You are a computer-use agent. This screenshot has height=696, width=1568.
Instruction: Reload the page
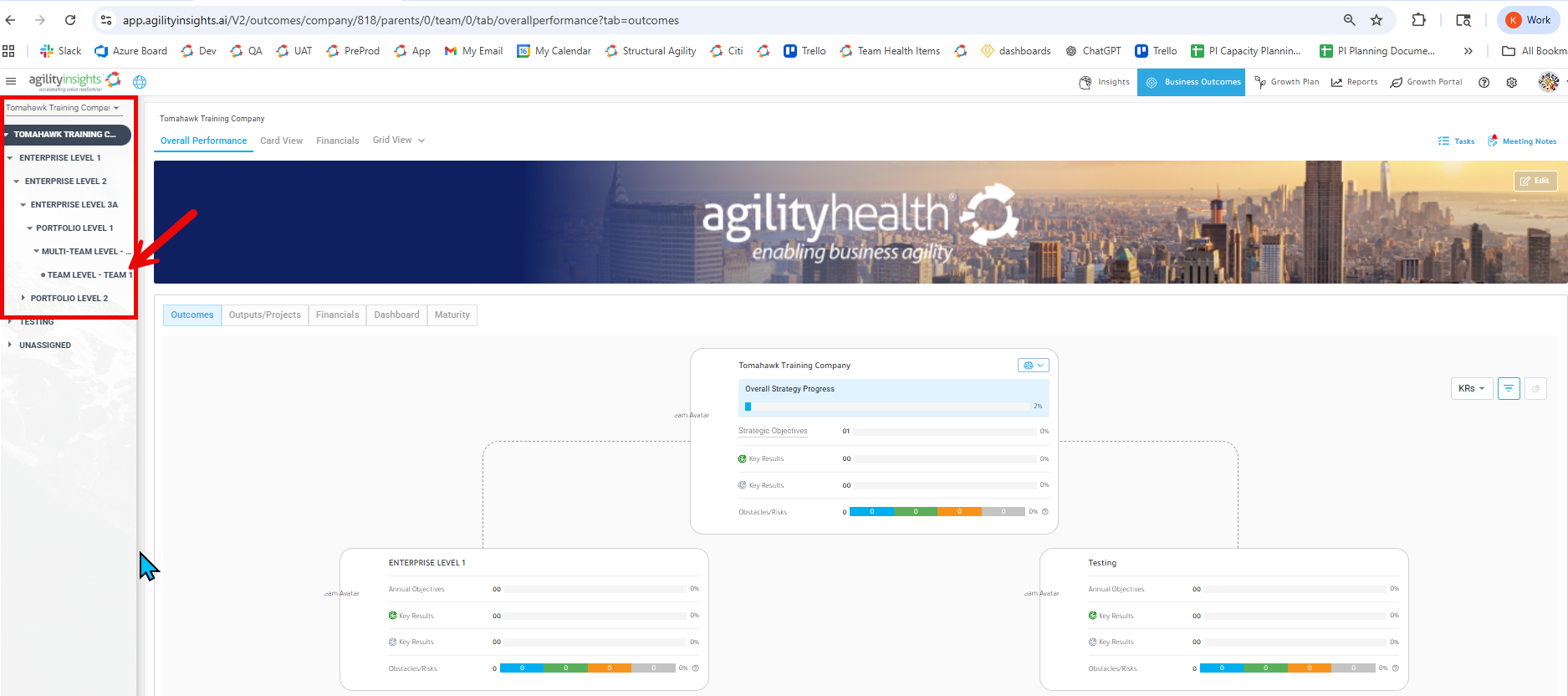tap(70, 20)
